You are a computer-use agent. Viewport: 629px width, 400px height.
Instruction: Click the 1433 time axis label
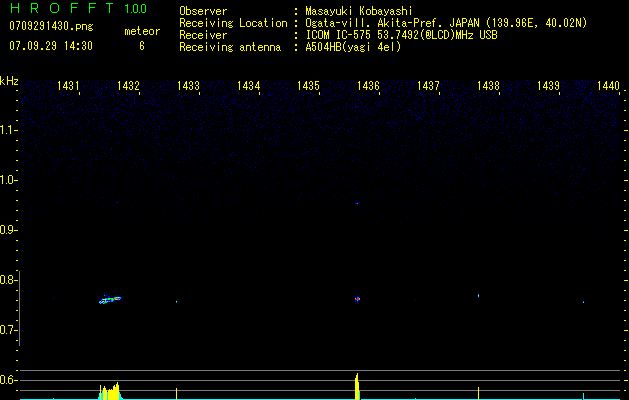point(188,85)
